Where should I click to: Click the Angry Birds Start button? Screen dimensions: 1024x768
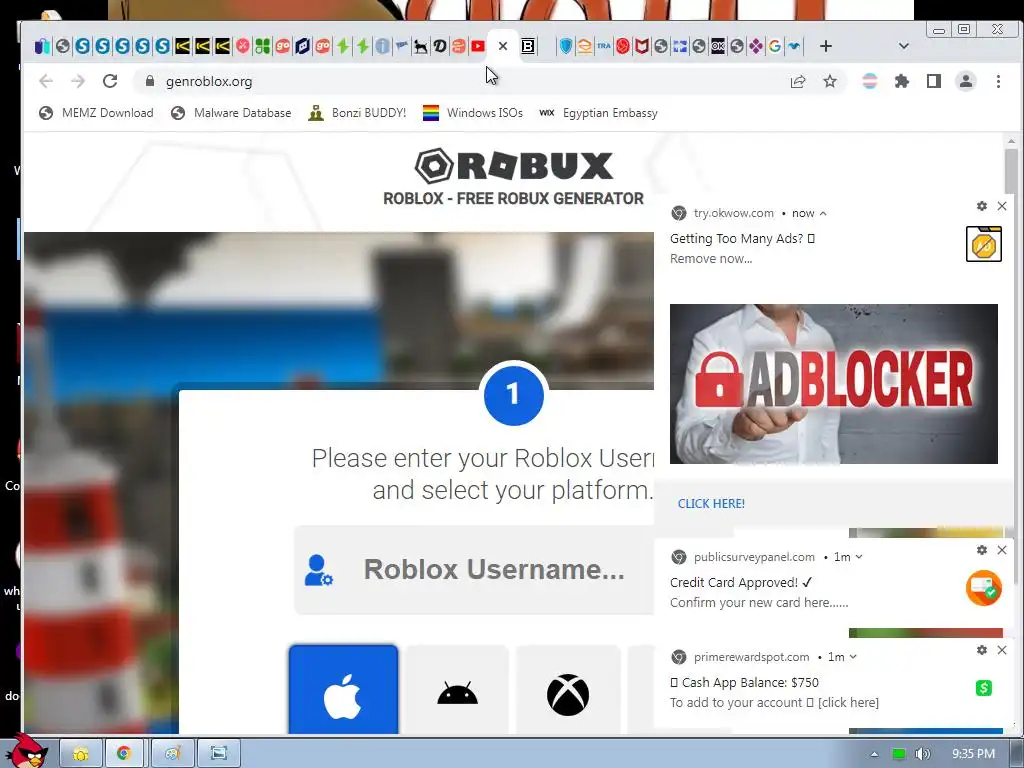(27, 751)
